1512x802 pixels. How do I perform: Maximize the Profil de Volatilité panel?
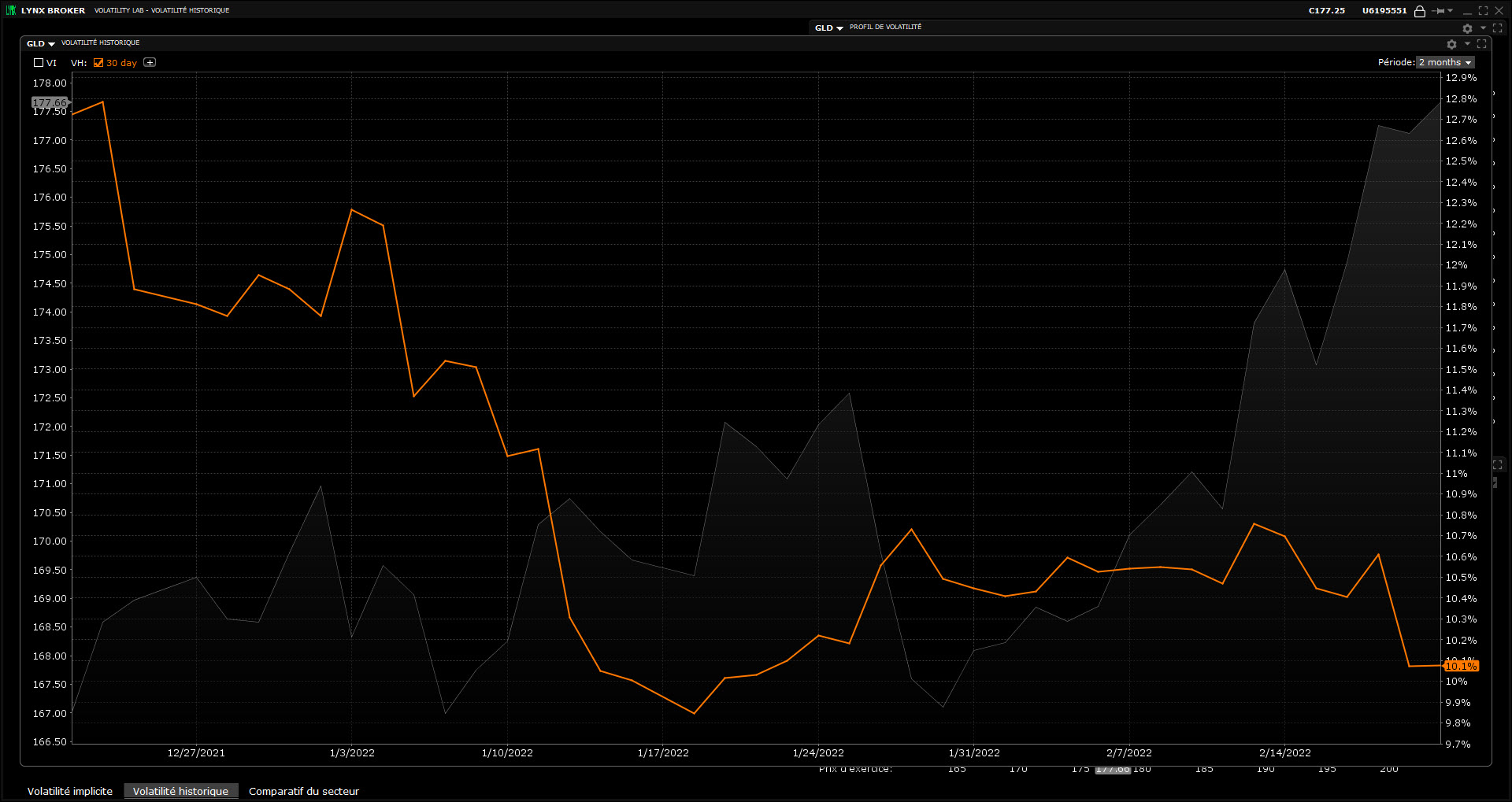[x=1498, y=28]
